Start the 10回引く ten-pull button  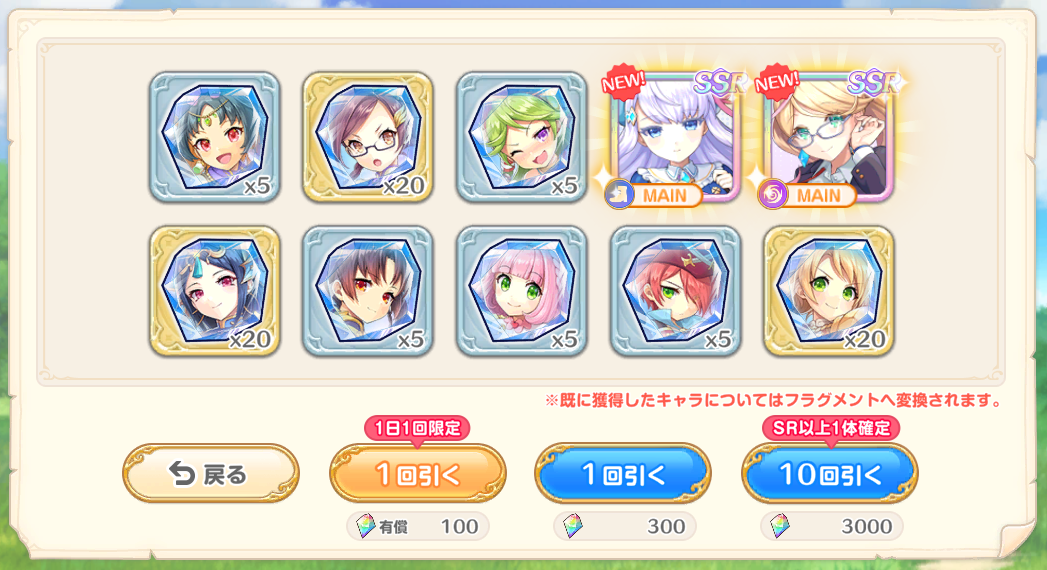pyautogui.click(x=830, y=474)
